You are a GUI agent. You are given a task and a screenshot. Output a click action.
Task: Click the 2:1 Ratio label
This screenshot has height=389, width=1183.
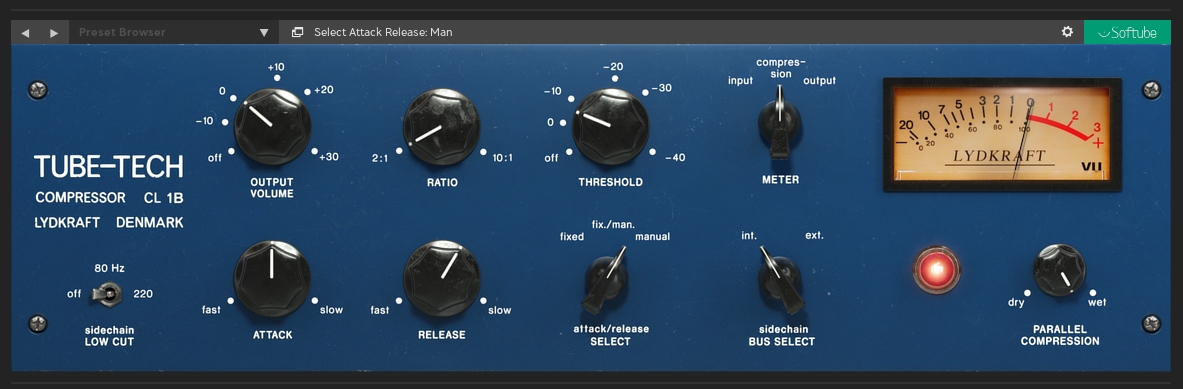tap(381, 158)
